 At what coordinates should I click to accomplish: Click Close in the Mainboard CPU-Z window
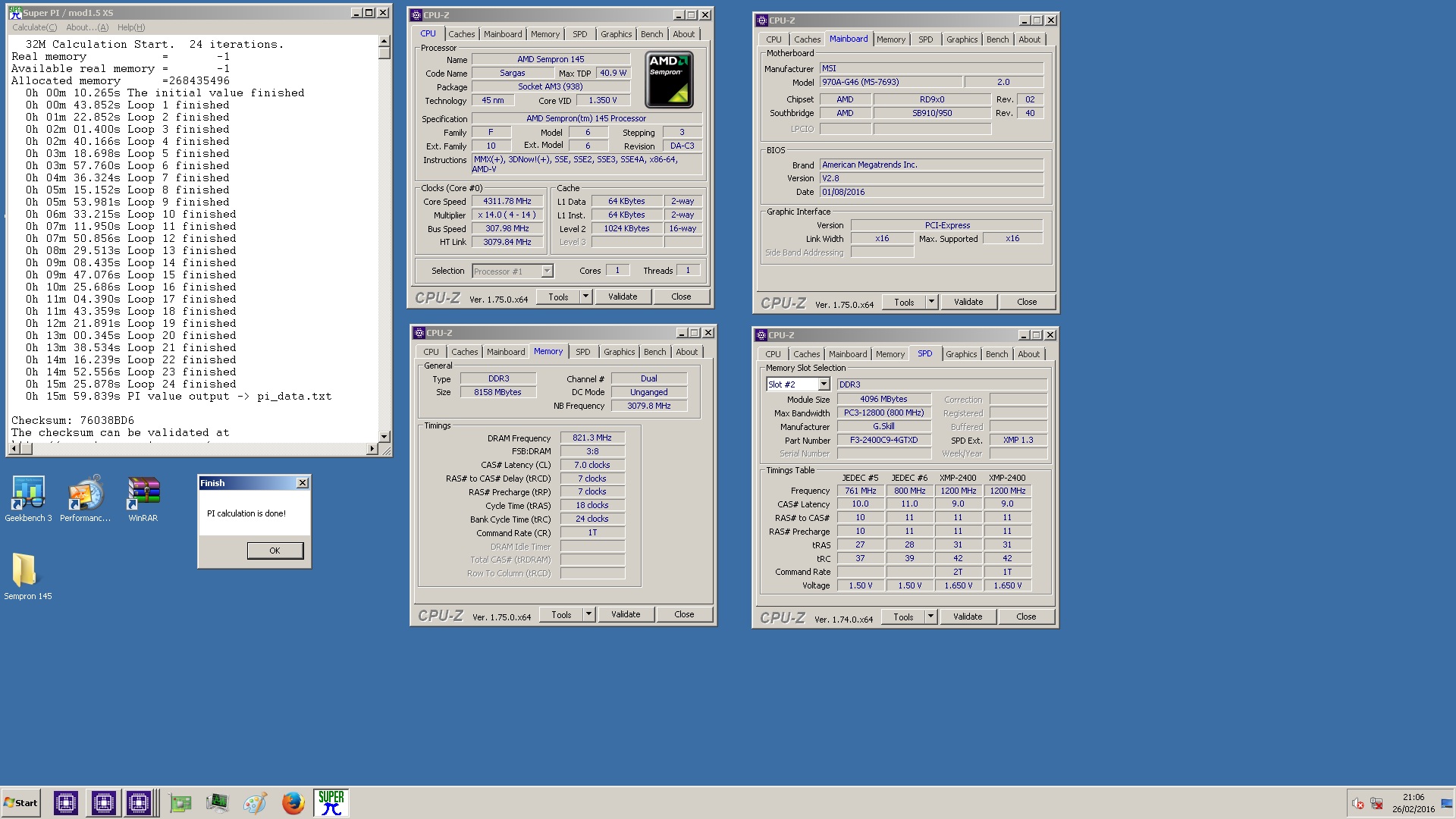[1027, 303]
